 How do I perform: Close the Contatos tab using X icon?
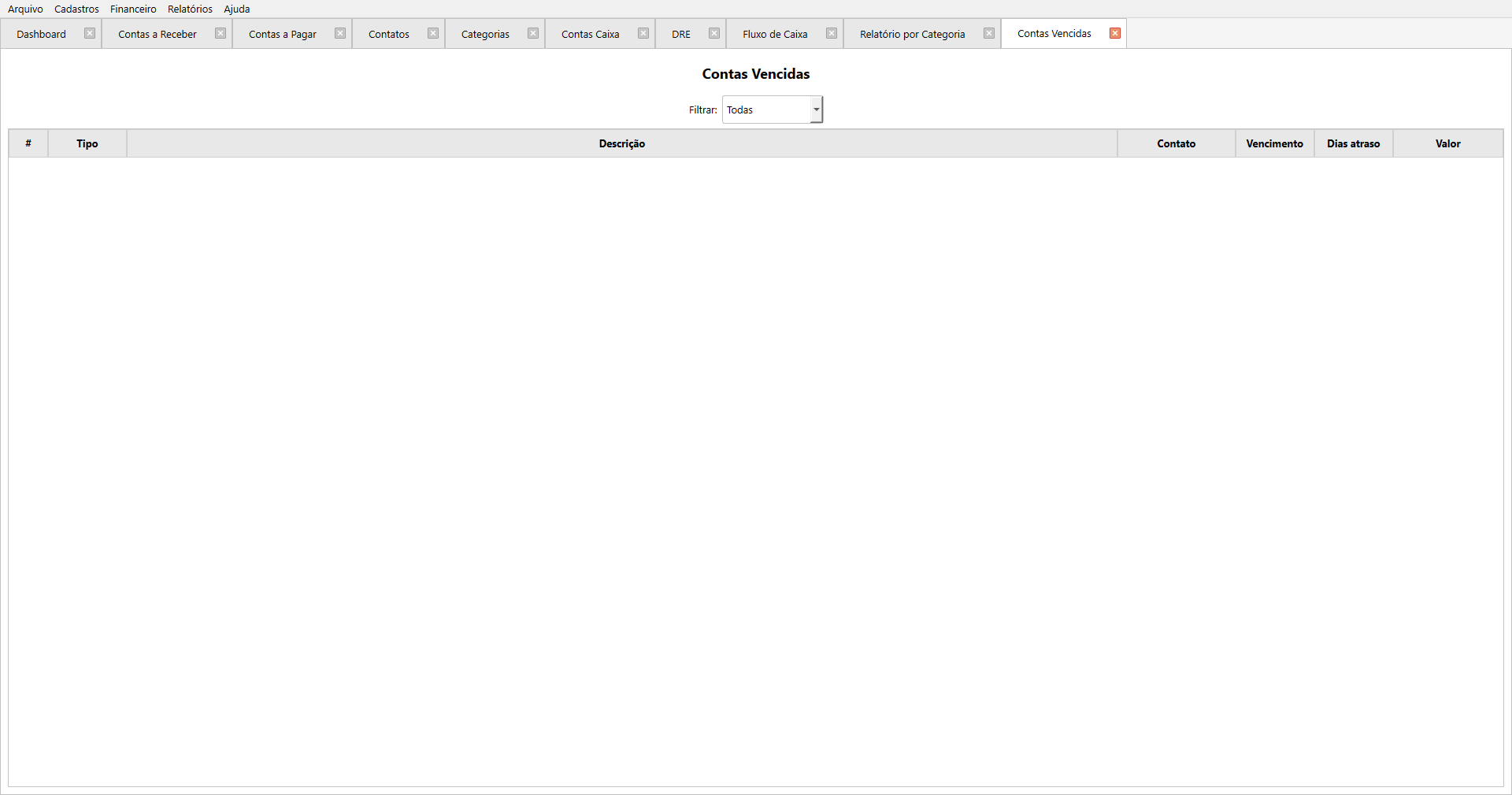[433, 34]
